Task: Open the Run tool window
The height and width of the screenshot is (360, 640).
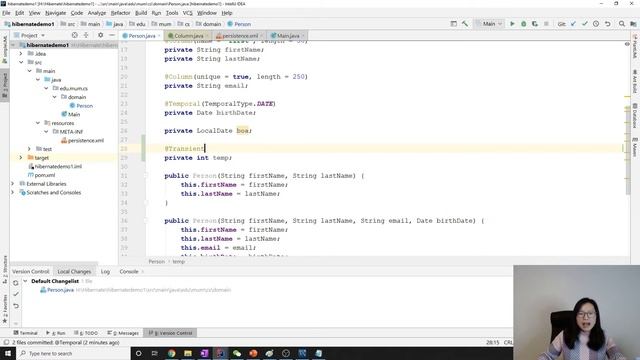Action: coord(56,333)
